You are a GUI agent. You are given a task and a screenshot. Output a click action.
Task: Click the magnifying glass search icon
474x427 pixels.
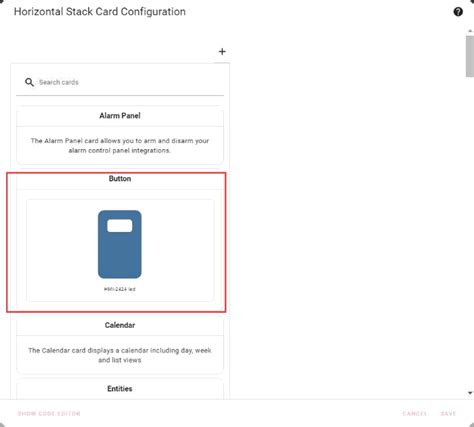tap(29, 82)
